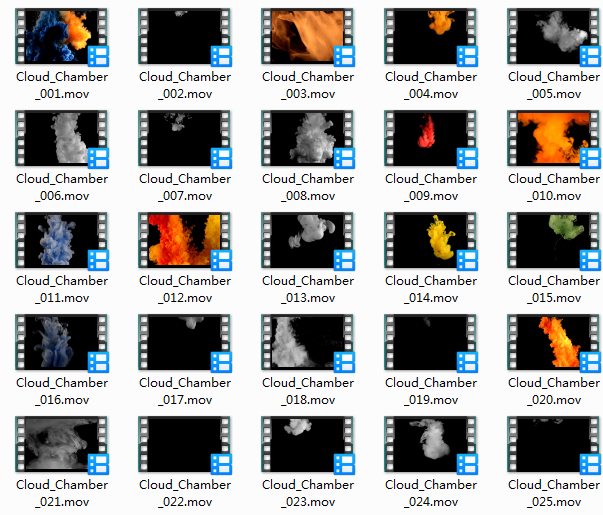
Task: Select the Cloud_Chamber_024.mov thumbnail
Action: [431, 444]
